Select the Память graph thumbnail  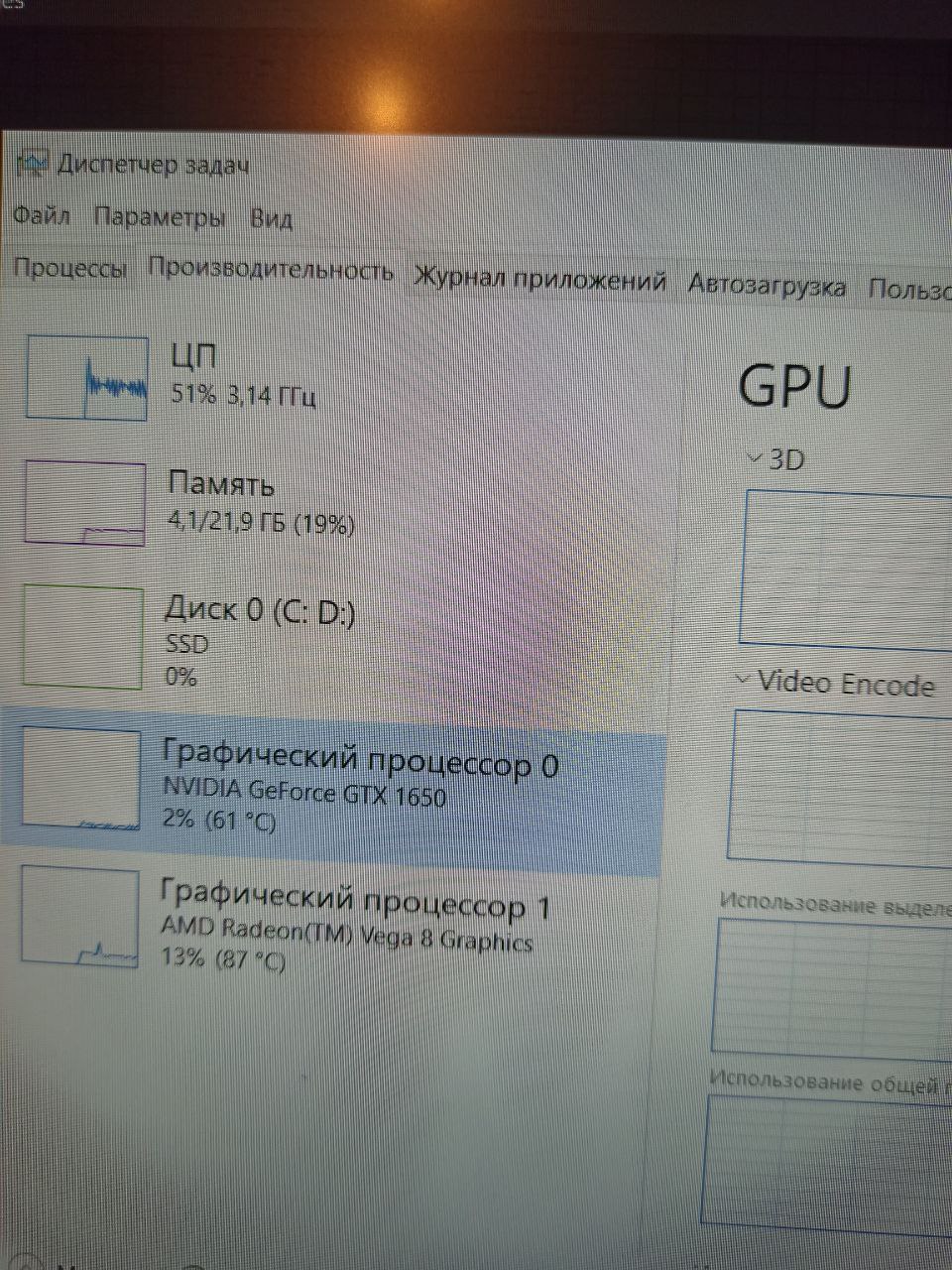pos(84,503)
